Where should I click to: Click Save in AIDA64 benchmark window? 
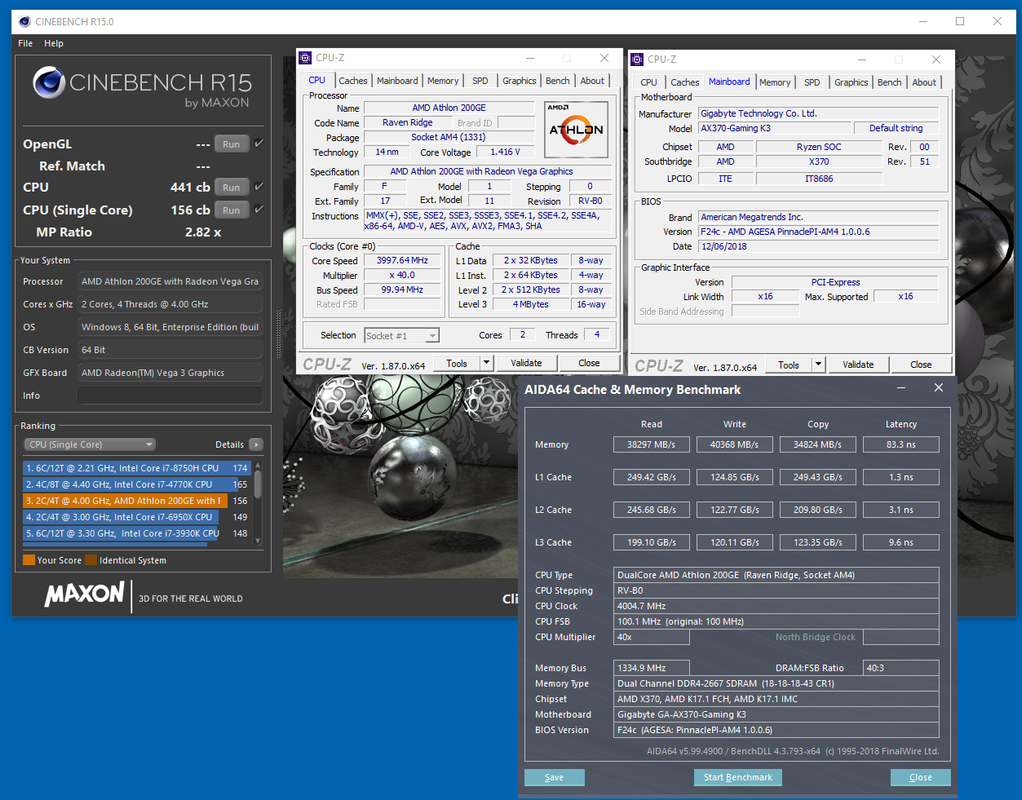[554, 777]
